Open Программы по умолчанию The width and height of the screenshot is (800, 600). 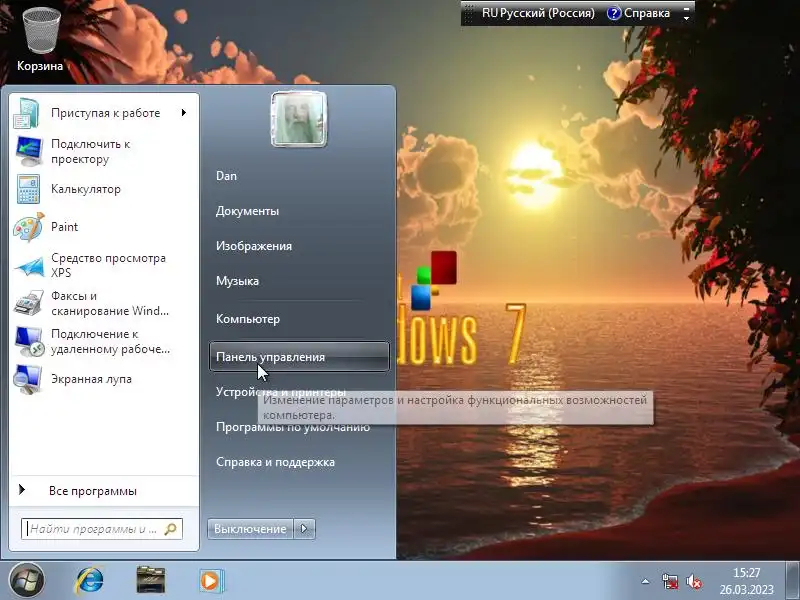pyautogui.click(x=293, y=427)
